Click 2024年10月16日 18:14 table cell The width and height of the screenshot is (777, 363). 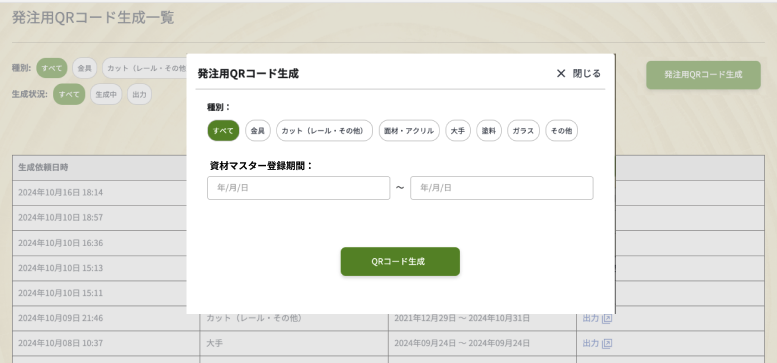106,193
